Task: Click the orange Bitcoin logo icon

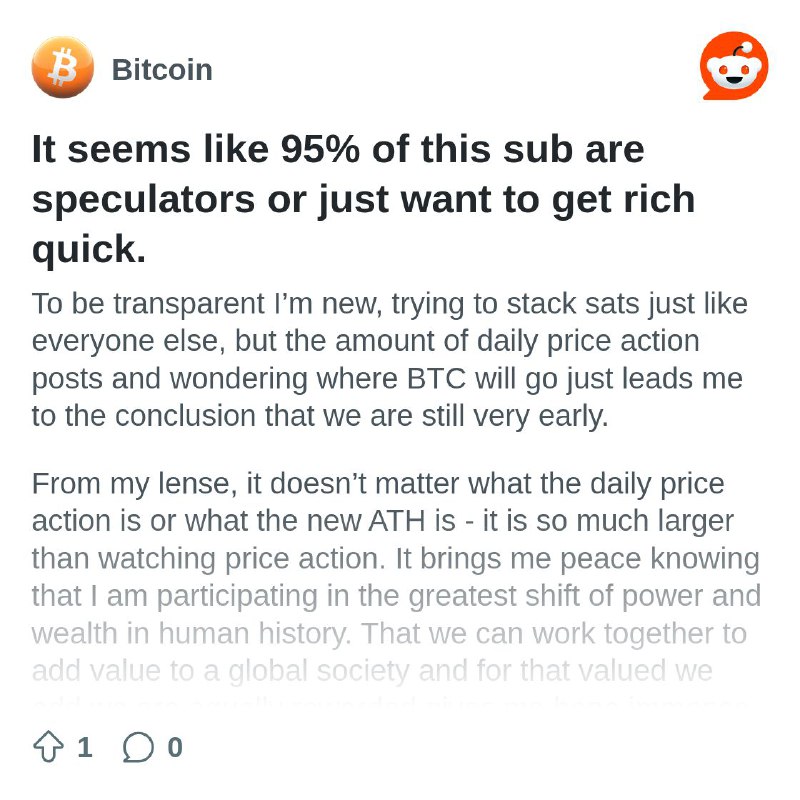Action: [x=63, y=67]
